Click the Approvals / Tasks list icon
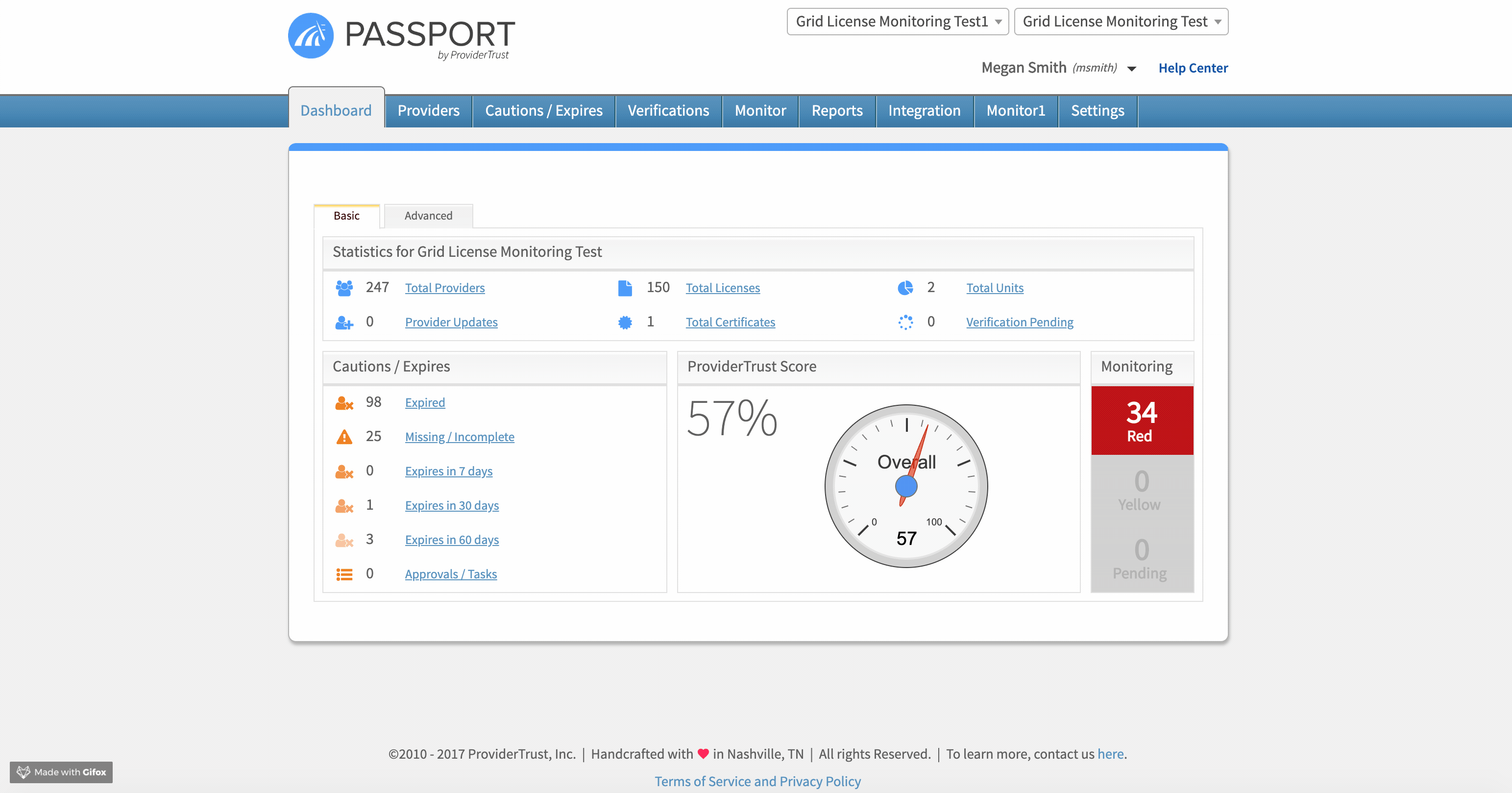 [x=344, y=574]
